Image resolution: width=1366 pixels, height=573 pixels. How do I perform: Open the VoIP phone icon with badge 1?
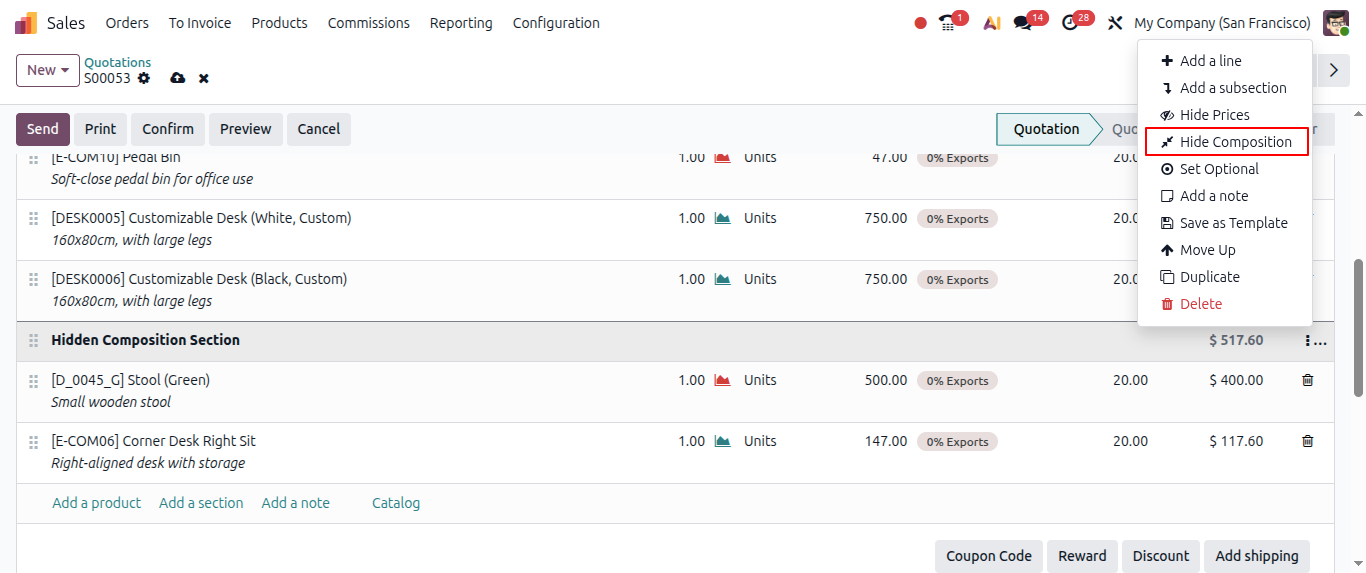coord(948,22)
